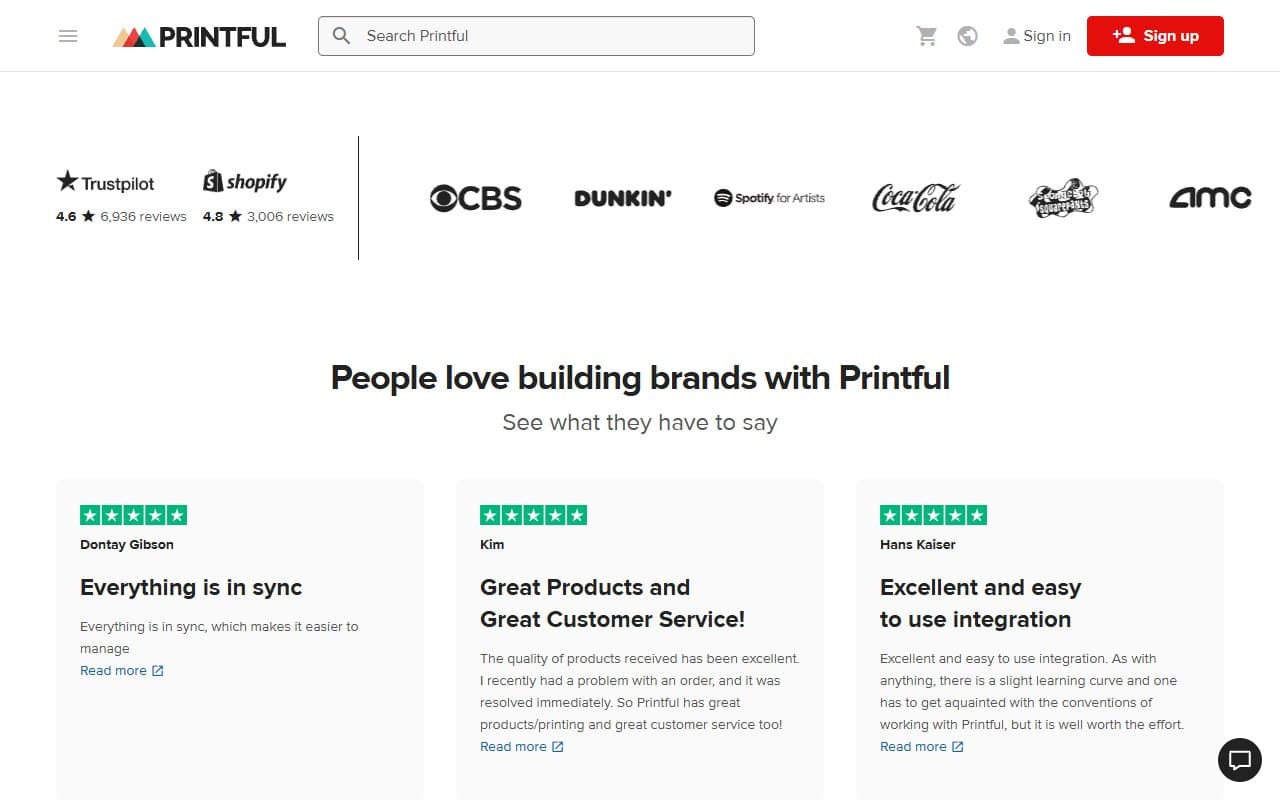Read more of Kim's review

(x=514, y=746)
